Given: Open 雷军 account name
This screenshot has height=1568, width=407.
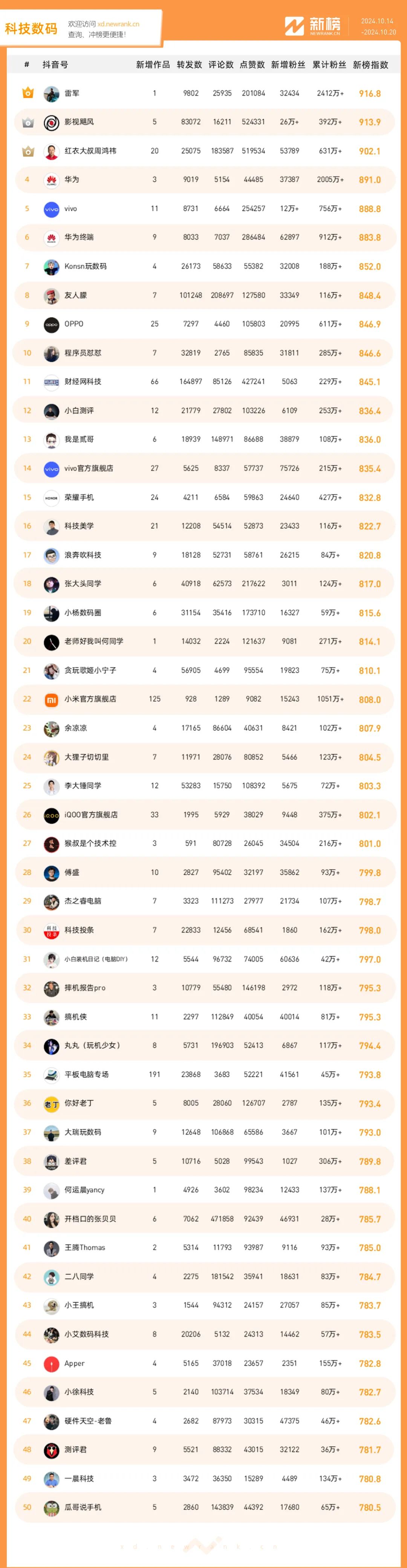Looking at the screenshot, I should tap(72, 93).
